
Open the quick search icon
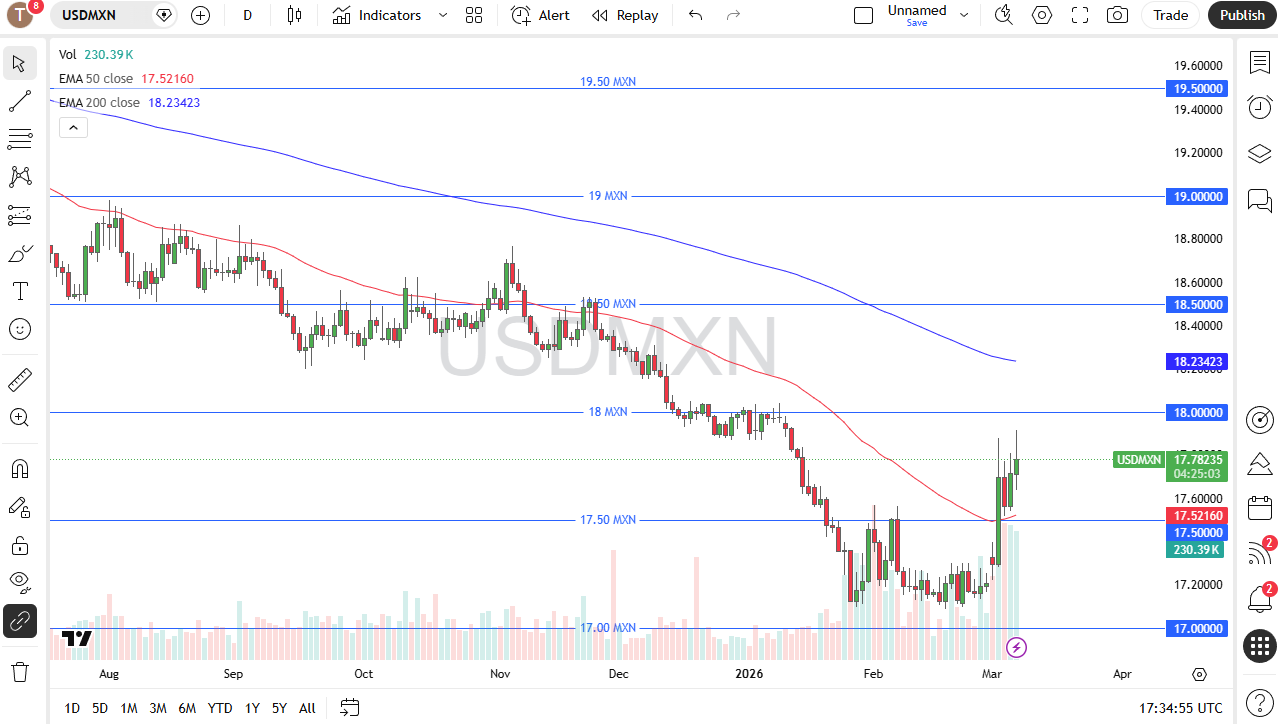coord(1004,15)
